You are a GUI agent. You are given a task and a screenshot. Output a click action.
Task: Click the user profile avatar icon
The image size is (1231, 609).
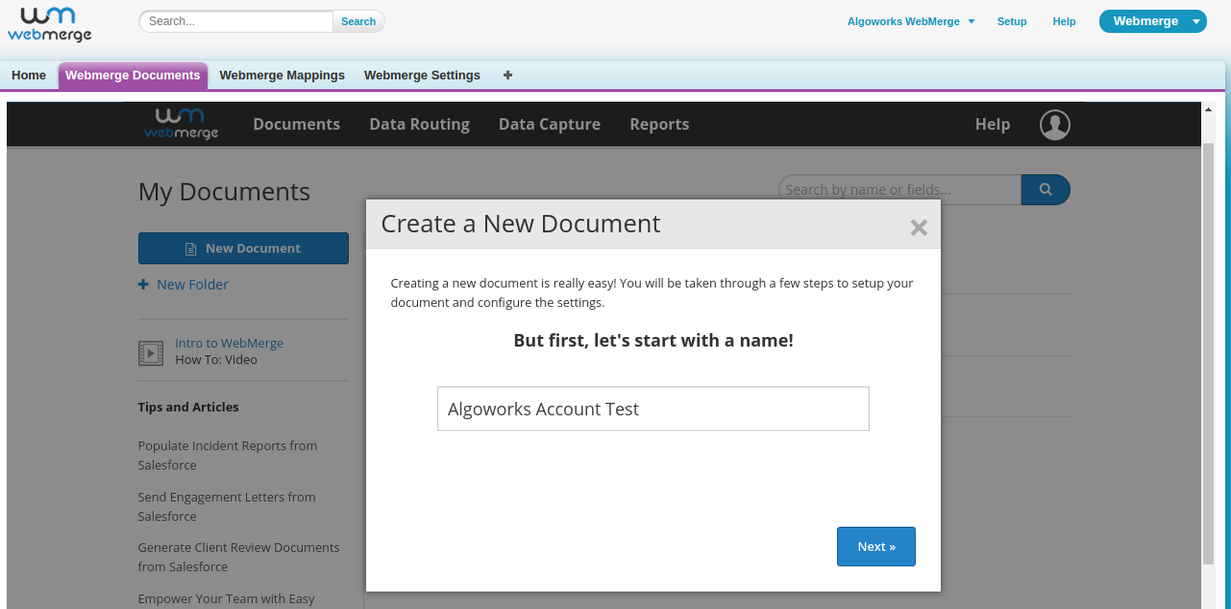coord(1054,124)
